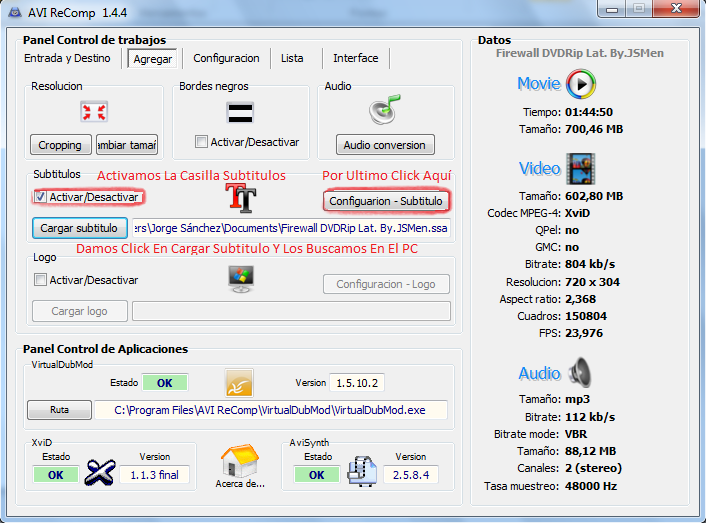Click Configuarion - Subtitulo button
This screenshot has height=523, width=706.
pos(386,201)
